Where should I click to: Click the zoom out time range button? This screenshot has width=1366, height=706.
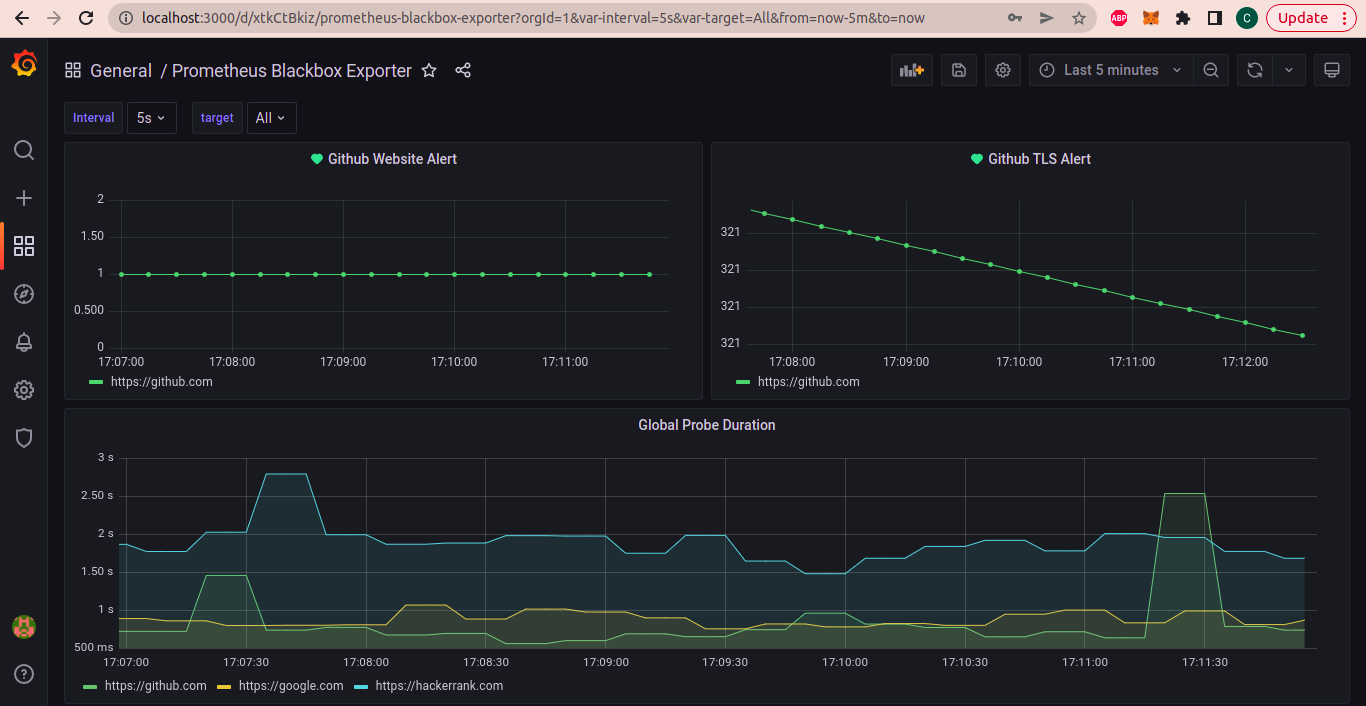coord(1211,70)
